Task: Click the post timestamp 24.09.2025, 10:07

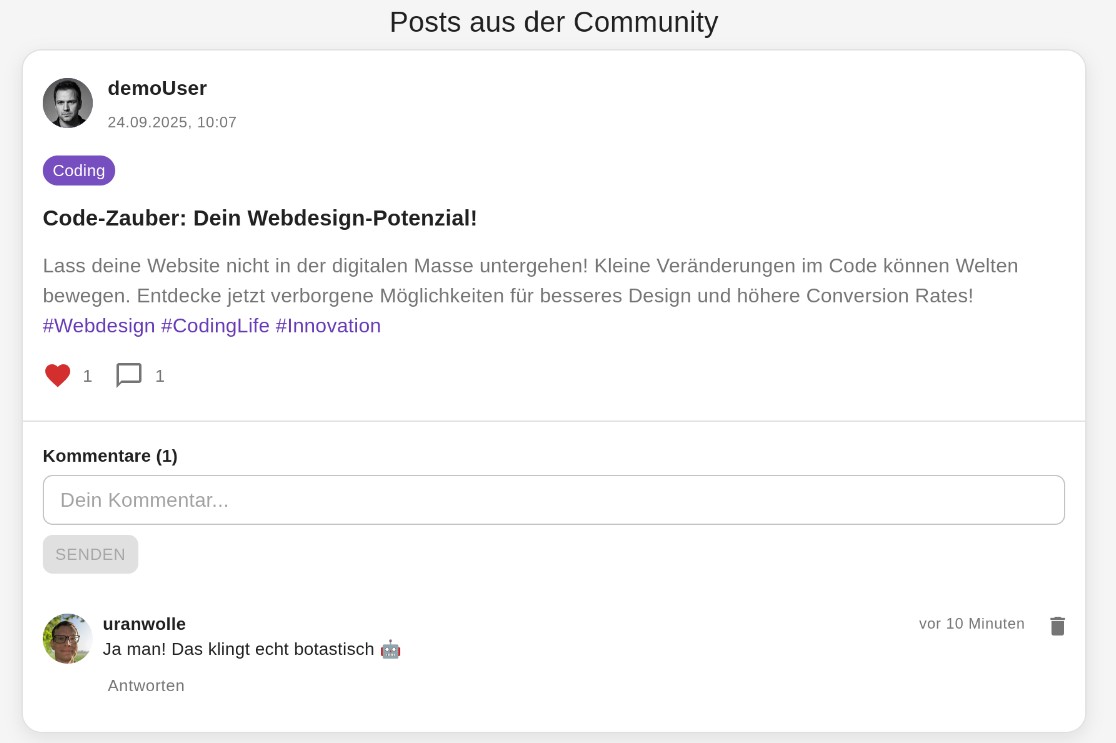Action: click(x=172, y=122)
